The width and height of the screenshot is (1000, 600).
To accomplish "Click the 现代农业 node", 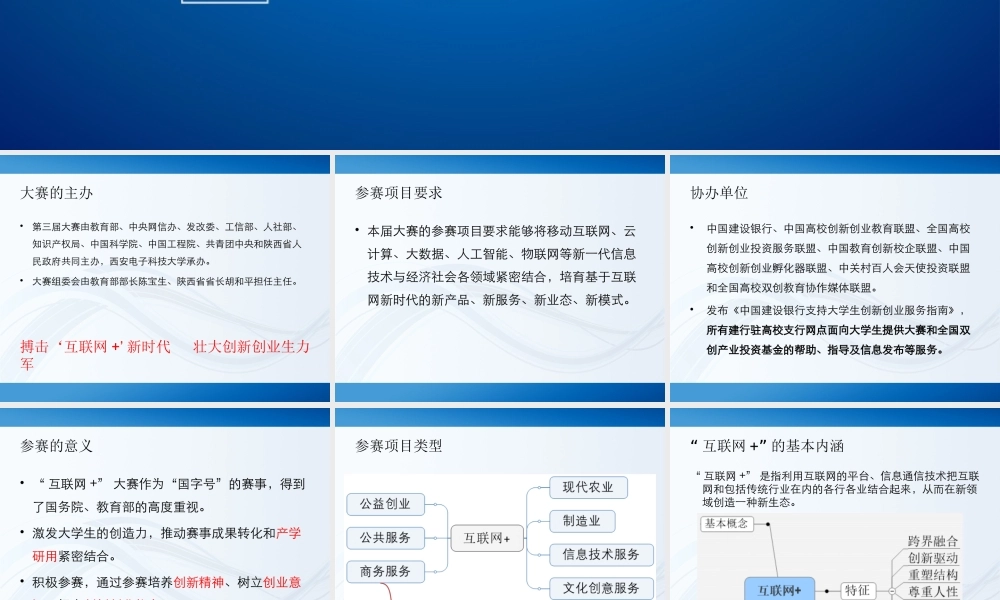I will (x=588, y=487).
